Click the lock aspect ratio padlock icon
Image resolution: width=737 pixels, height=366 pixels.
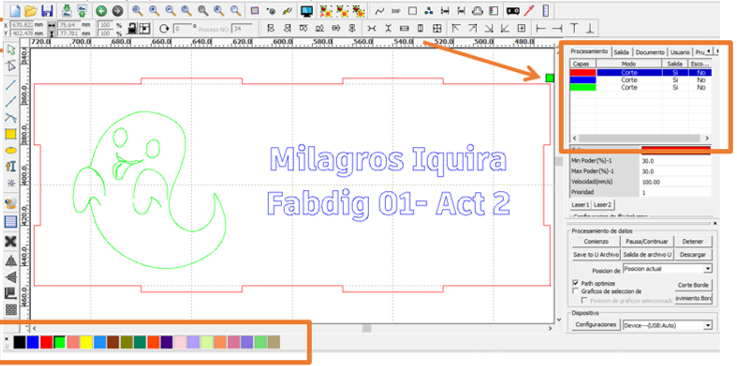click(x=133, y=28)
